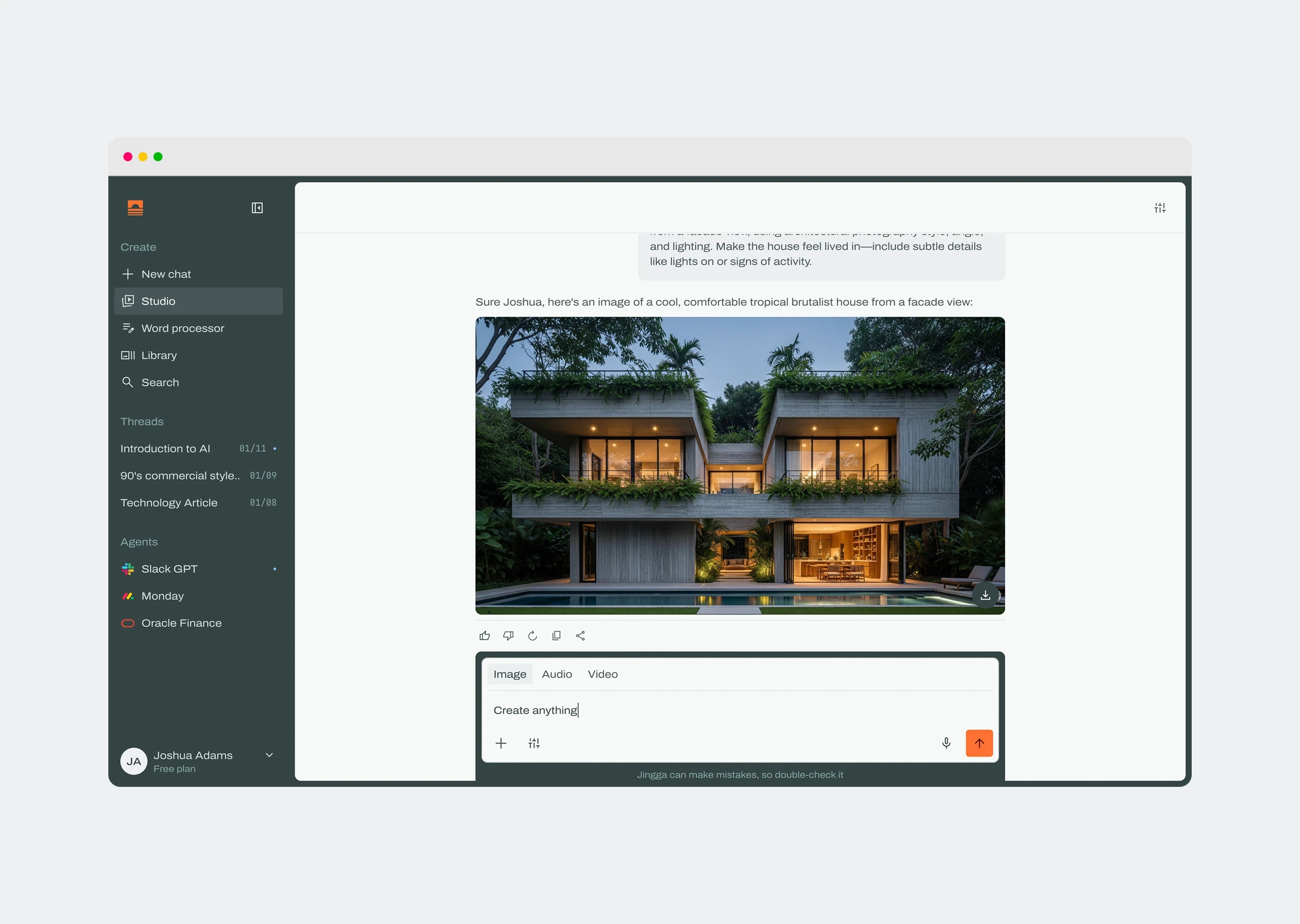Switch to the Video tab

[602, 674]
